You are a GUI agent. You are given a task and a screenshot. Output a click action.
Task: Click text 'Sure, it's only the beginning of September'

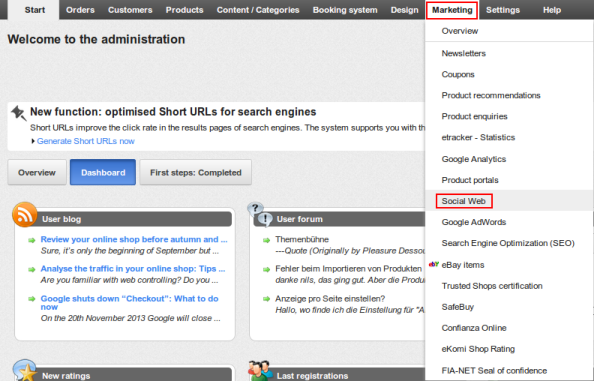[x=130, y=251]
